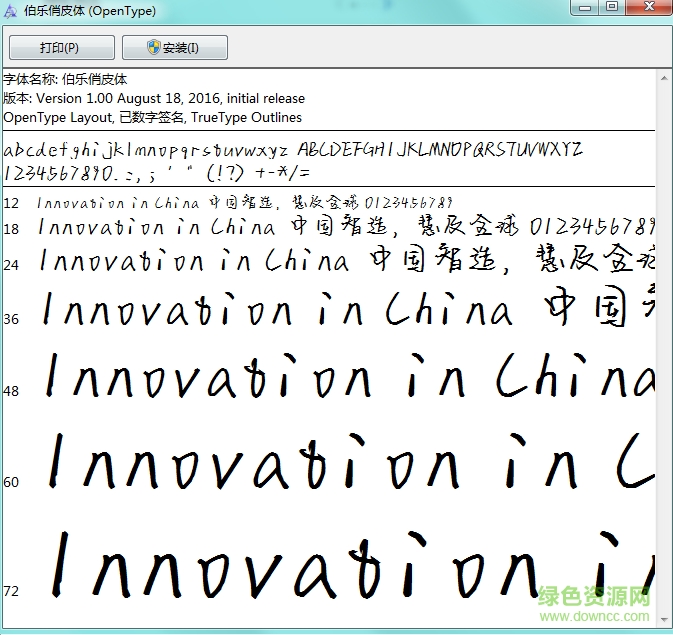The image size is (673, 635).
Task: Click the size 24 sample text line
Action: (x=347, y=260)
